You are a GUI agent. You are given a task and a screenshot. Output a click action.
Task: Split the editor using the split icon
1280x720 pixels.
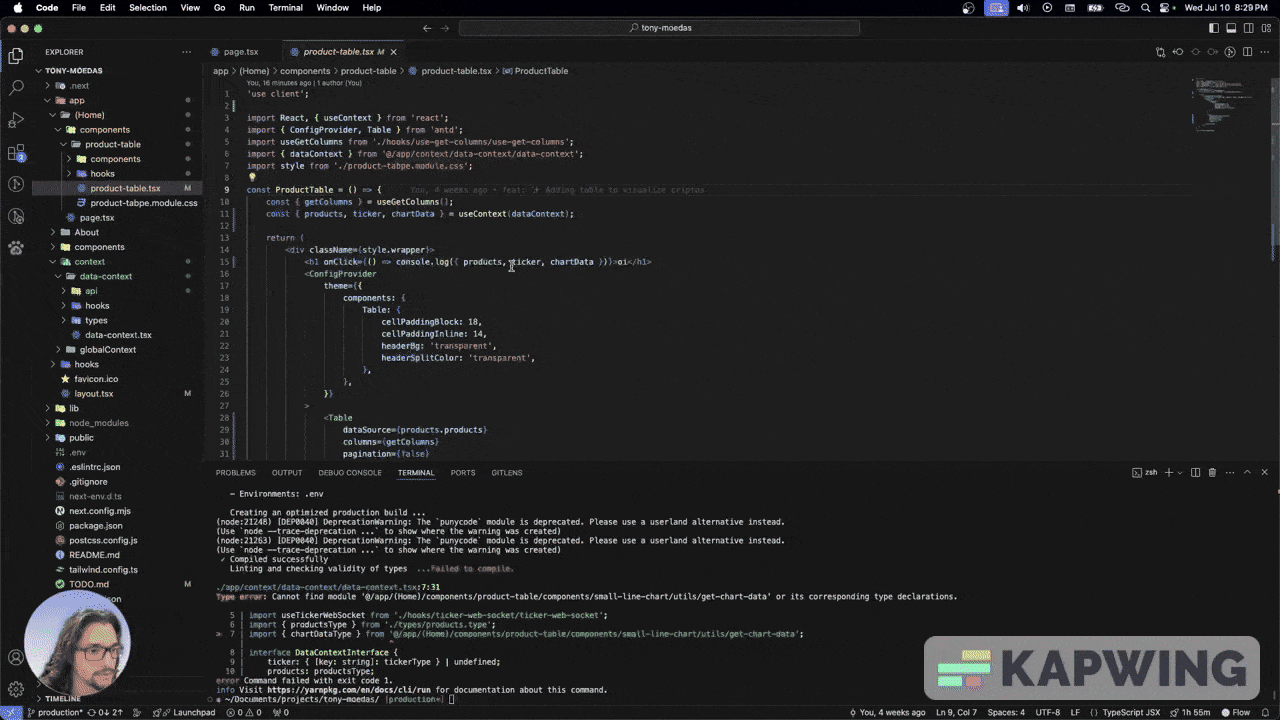coord(1246,51)
